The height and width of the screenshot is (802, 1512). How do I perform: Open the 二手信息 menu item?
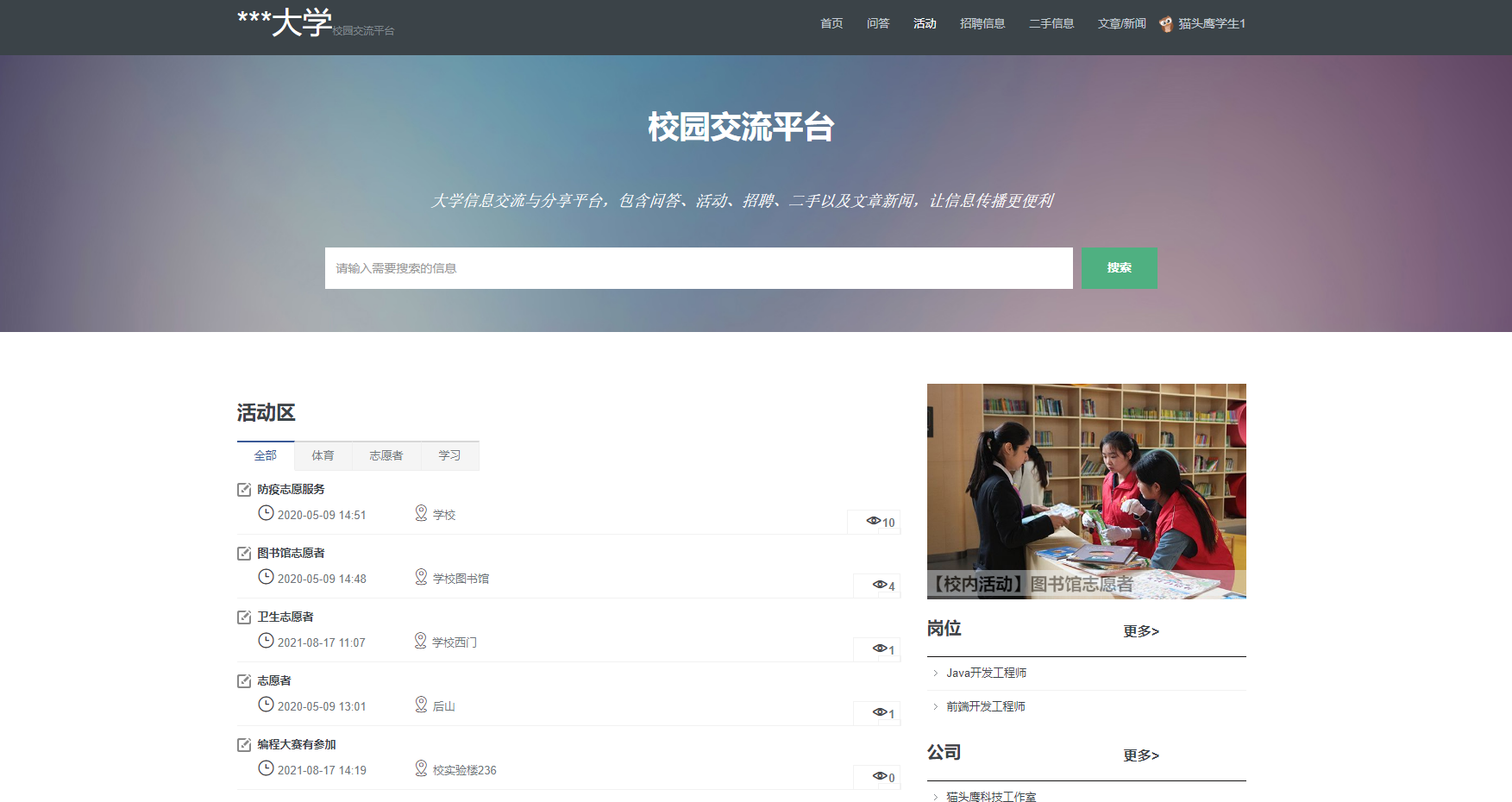pyautogui.click(x=1051, y=23)
